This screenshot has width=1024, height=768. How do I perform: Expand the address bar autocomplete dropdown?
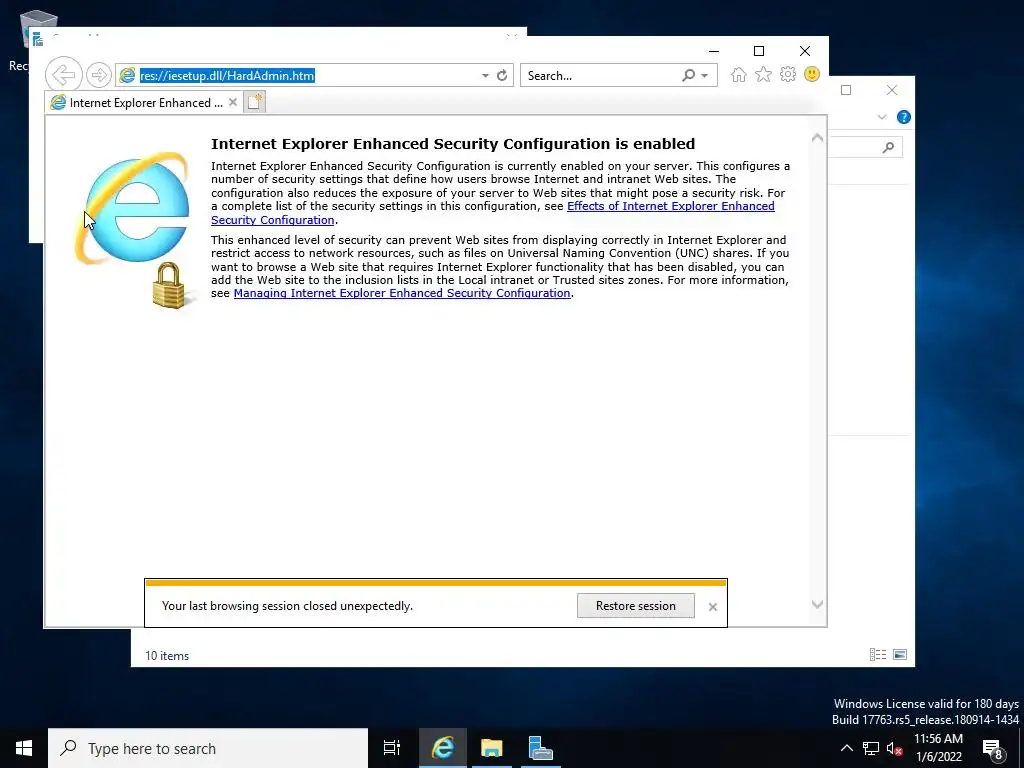click(485, 76)
